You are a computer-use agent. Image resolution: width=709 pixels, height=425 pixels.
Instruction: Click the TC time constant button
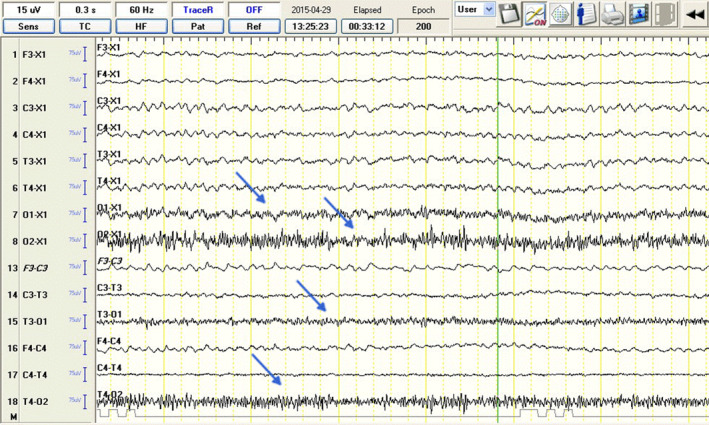85,26
